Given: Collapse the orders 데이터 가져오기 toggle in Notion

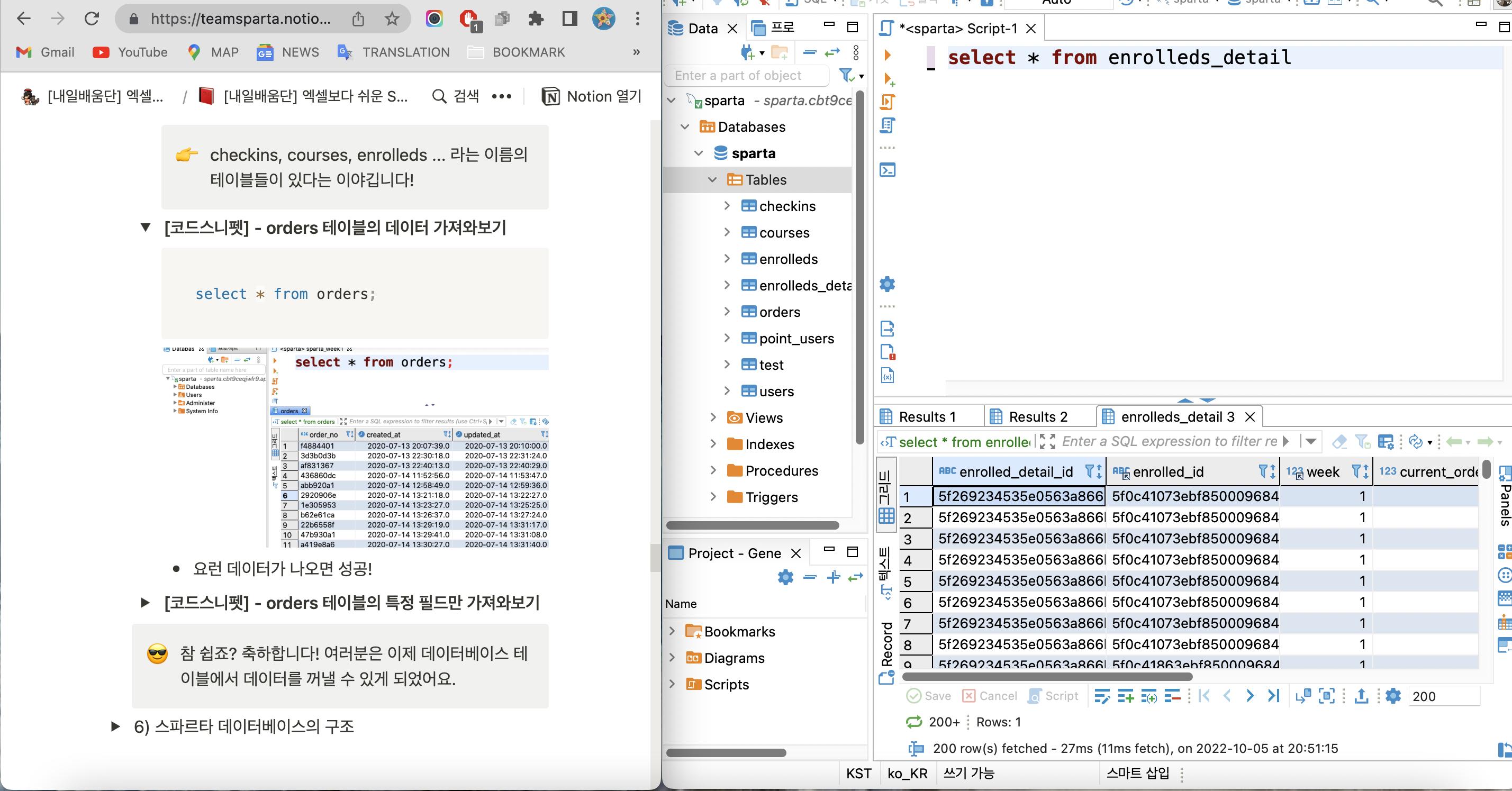Looking at the screenshot, I should [146, 227].
